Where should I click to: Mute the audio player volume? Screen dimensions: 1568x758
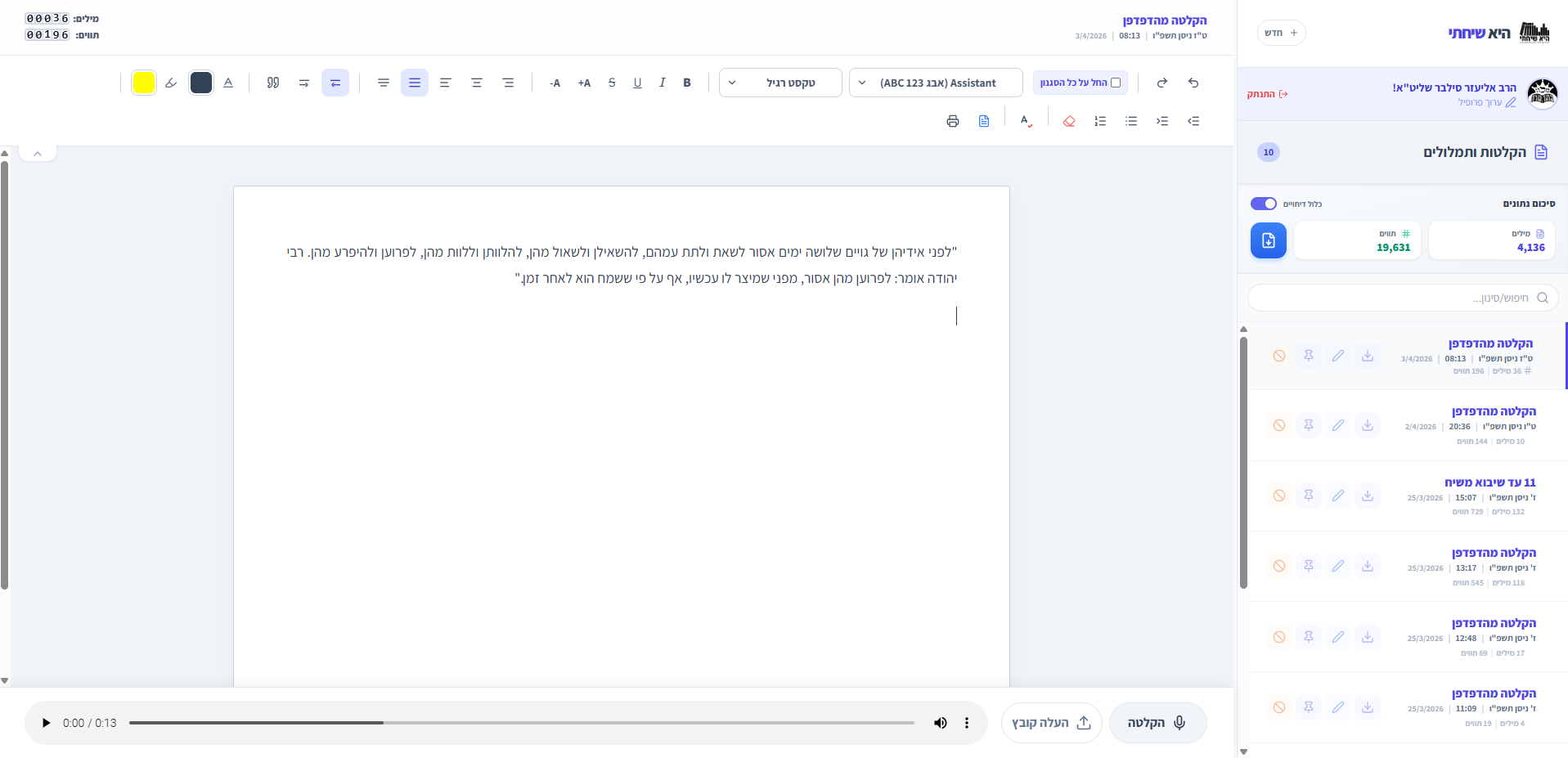point(941,723)
